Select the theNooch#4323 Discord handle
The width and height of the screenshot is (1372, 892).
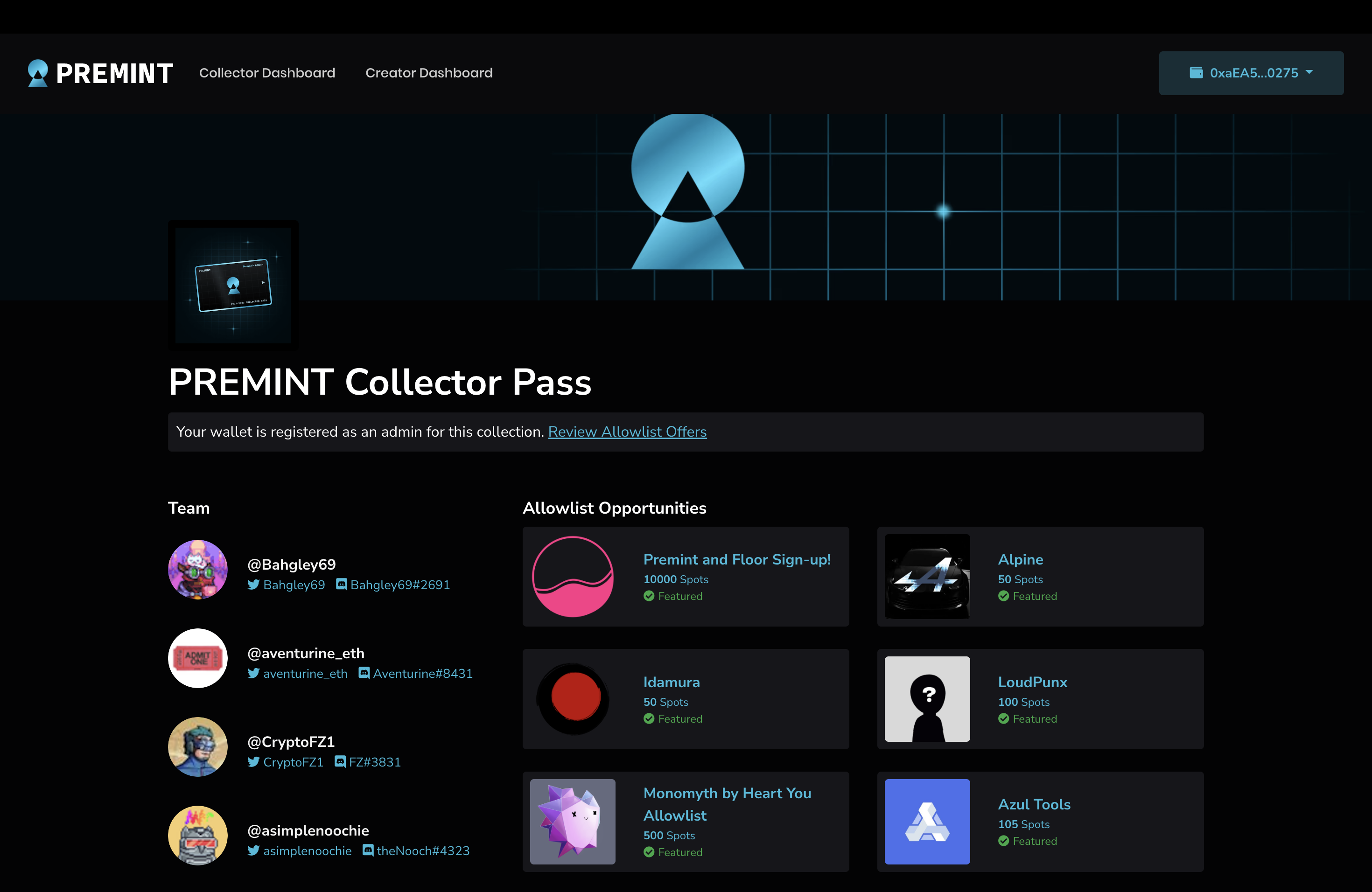[x=423, y=851]
